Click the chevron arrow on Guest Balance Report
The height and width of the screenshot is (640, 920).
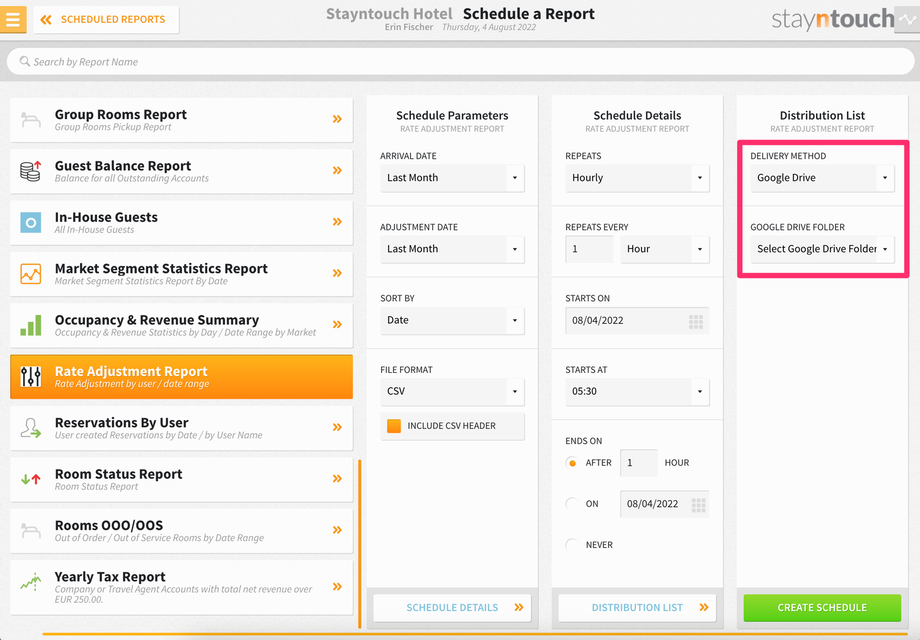click(x=337, y=170)
